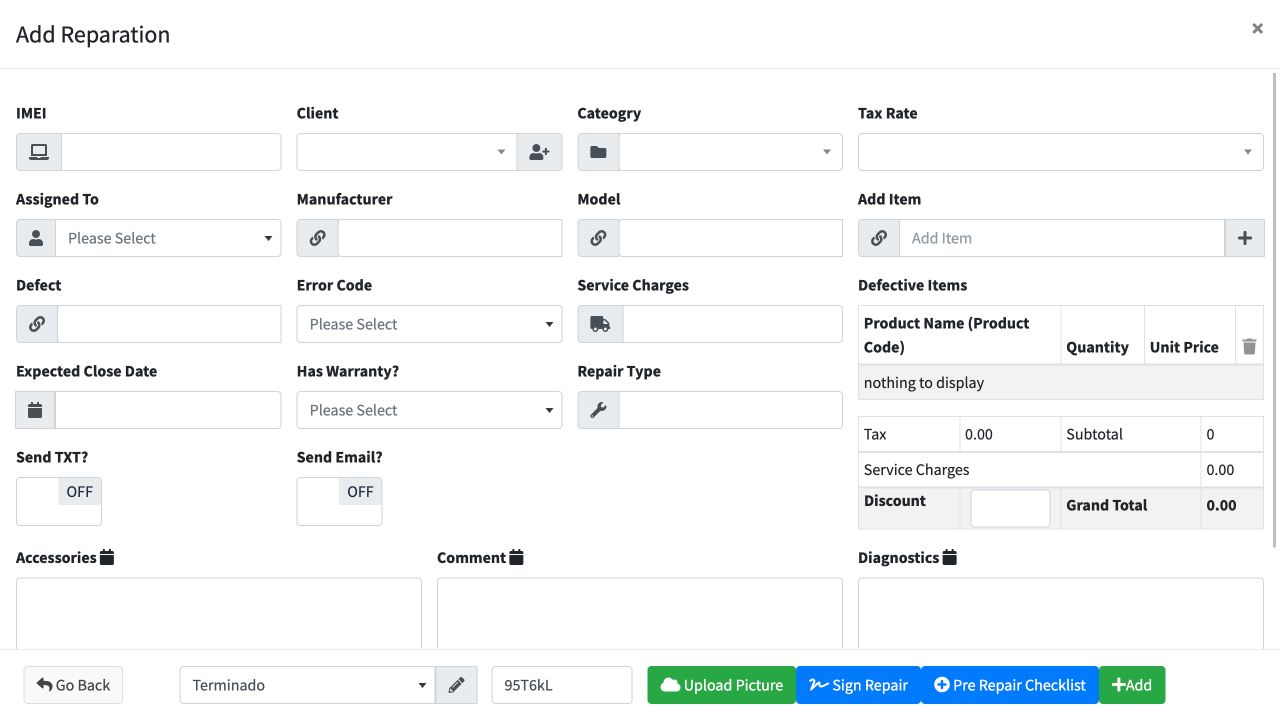Click the Upload Picture button

pos(721,685)
